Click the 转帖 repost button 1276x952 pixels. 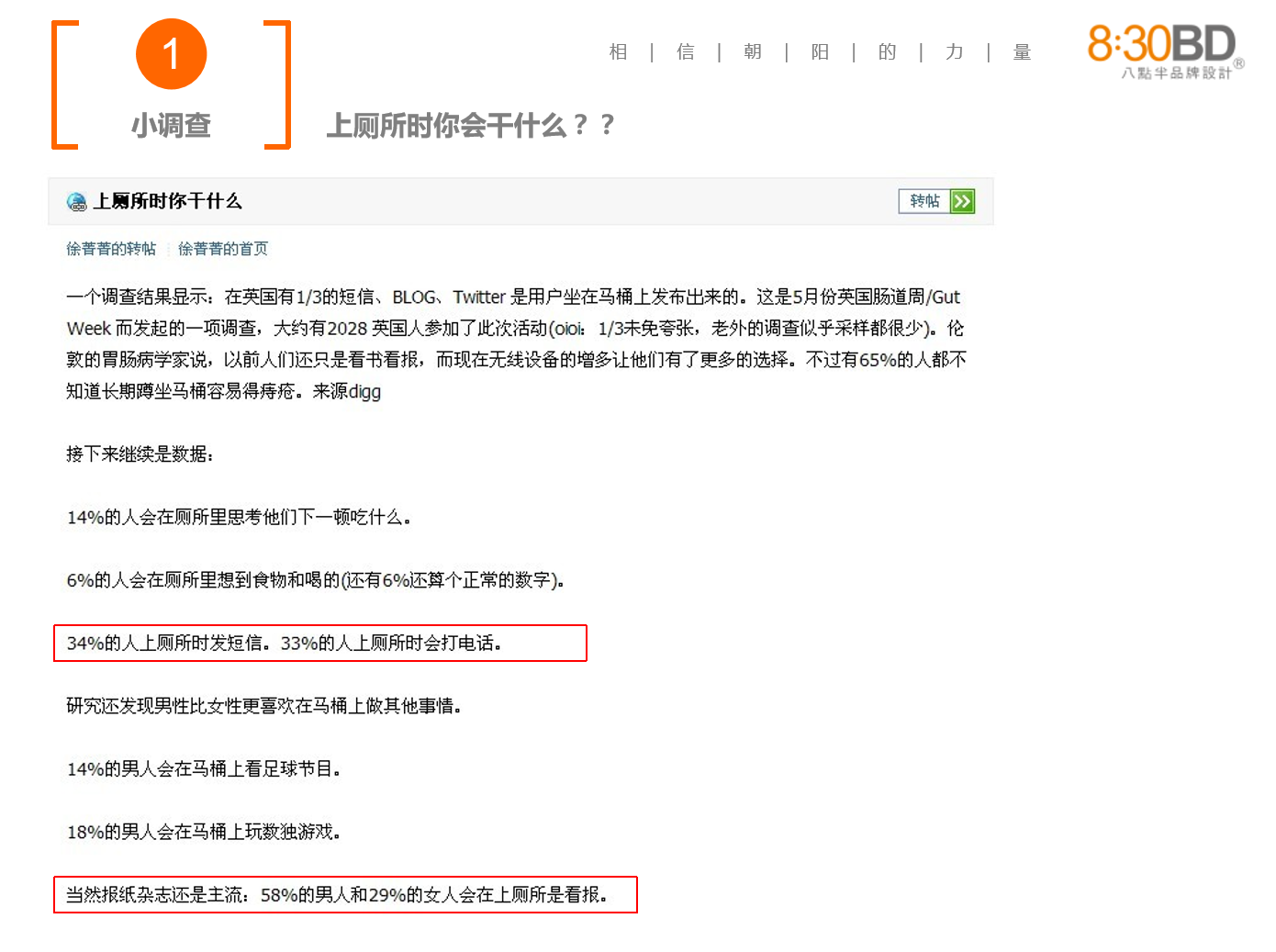coord(924,201)
